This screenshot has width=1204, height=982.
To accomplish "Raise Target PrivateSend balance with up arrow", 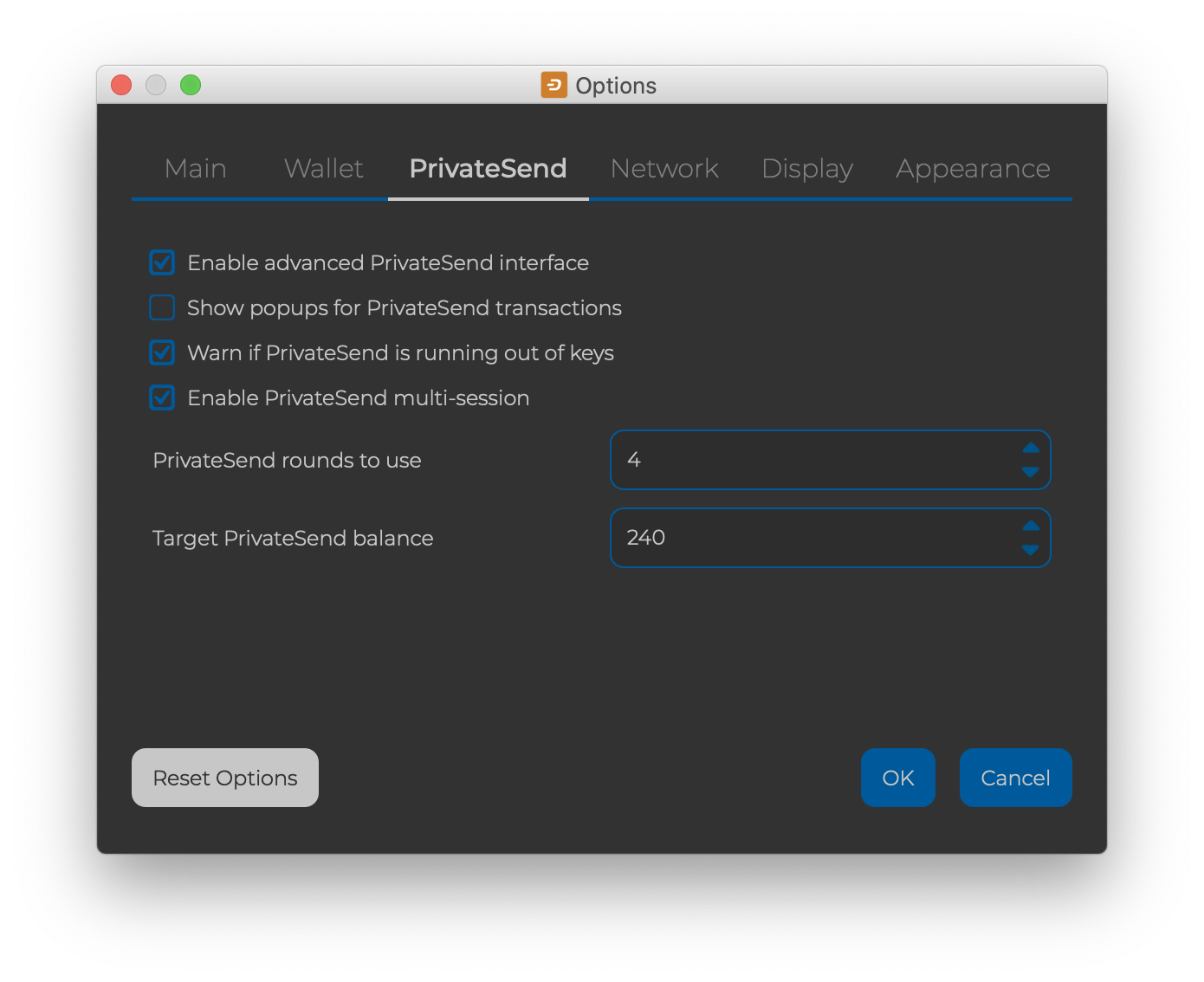I will pos(1031,527).
